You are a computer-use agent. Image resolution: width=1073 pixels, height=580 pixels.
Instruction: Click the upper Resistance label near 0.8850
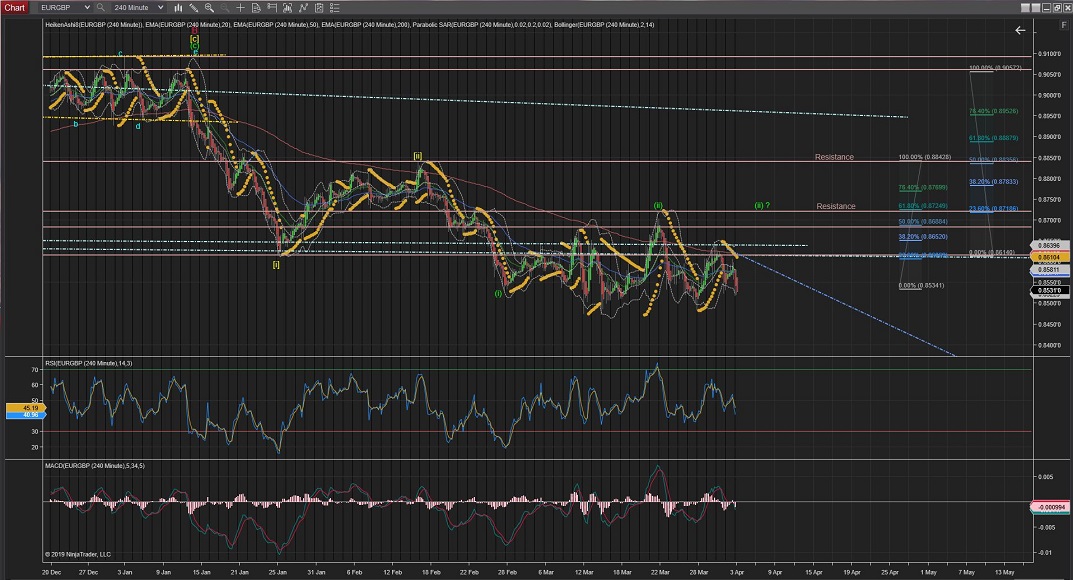coord(834,157)
